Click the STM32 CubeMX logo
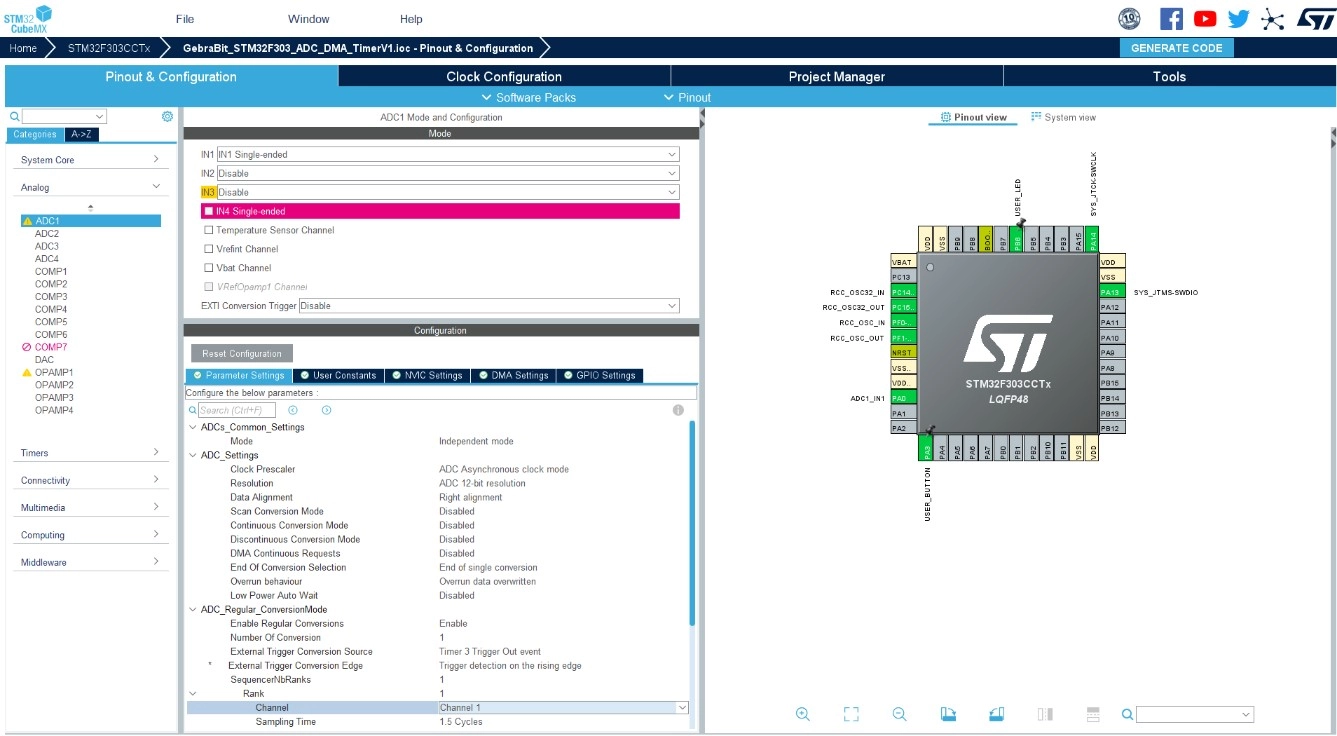Viewport: 1337px width, 736px height. pyautogui.click(x=29, y=18)
